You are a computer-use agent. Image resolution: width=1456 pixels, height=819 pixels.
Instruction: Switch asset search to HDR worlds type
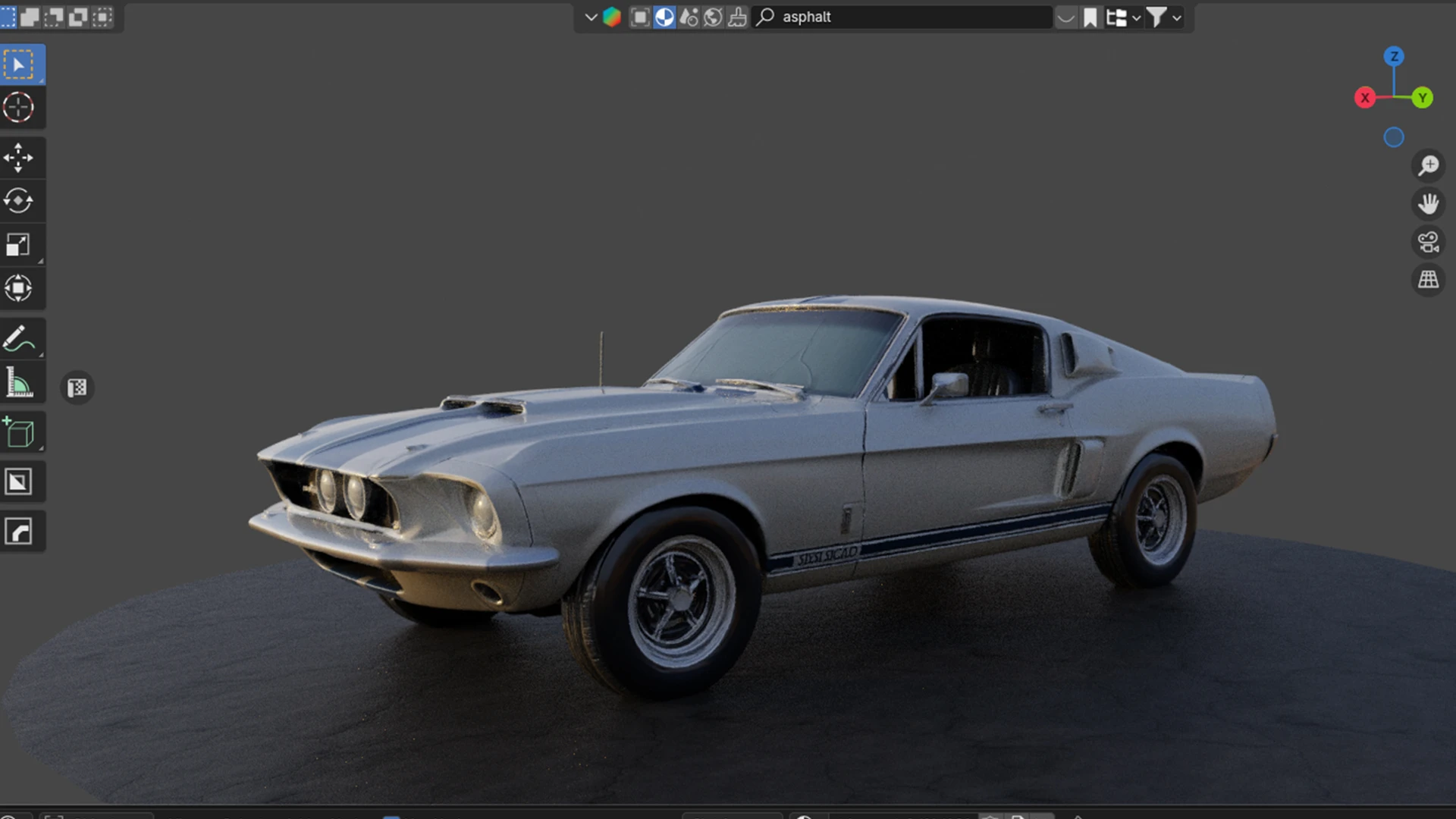click(713, 17)
